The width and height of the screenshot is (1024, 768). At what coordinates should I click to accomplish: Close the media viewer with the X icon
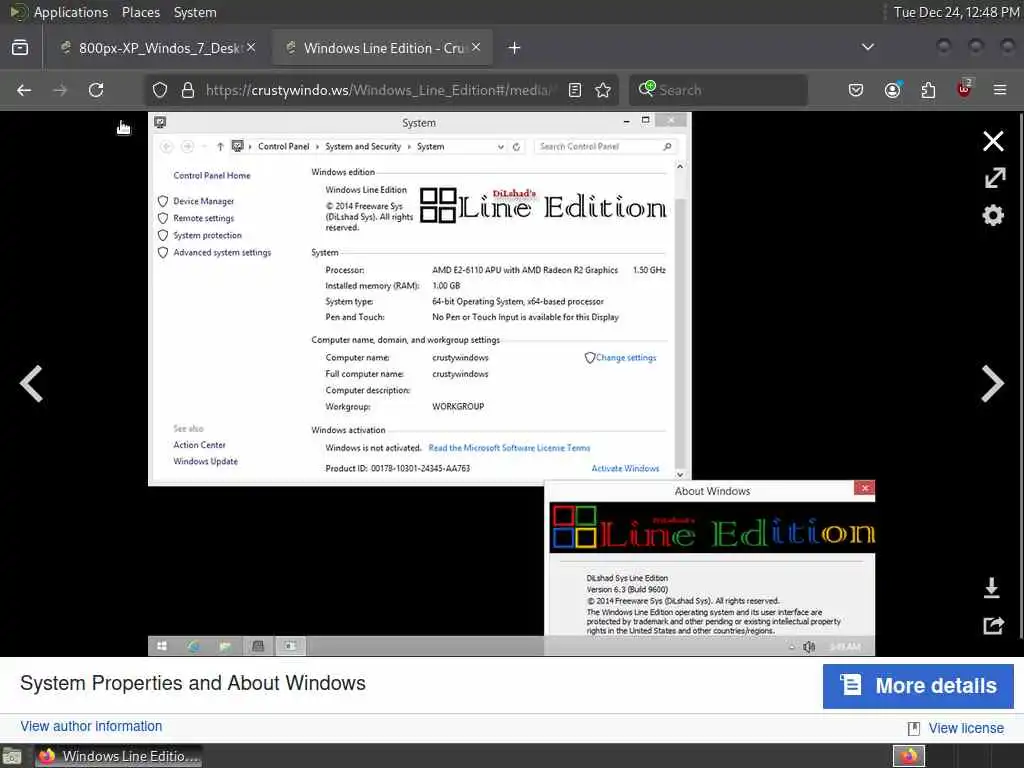click(x=993, y=141)
